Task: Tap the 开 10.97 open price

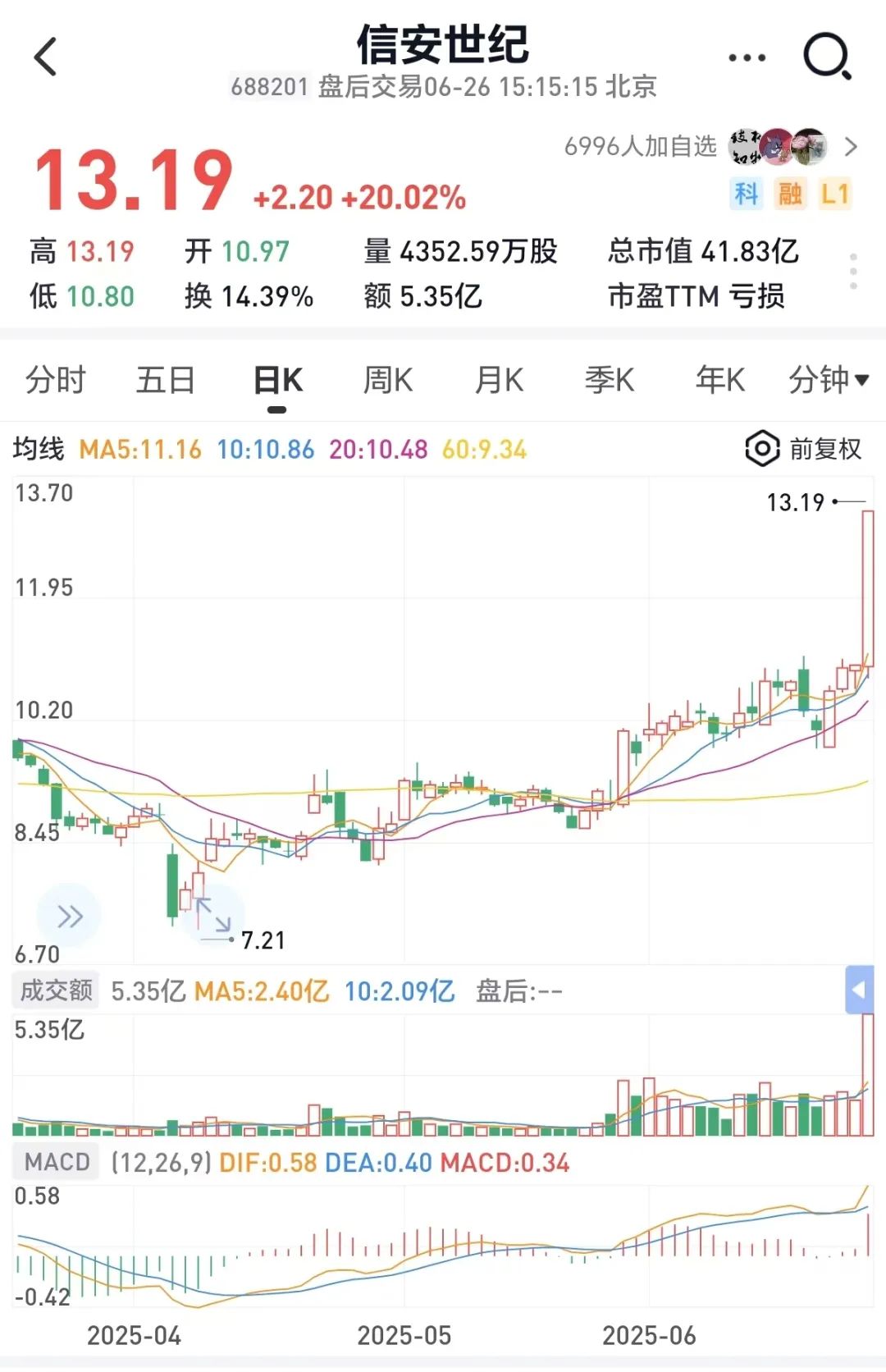Action: click(x=237, y=251)
